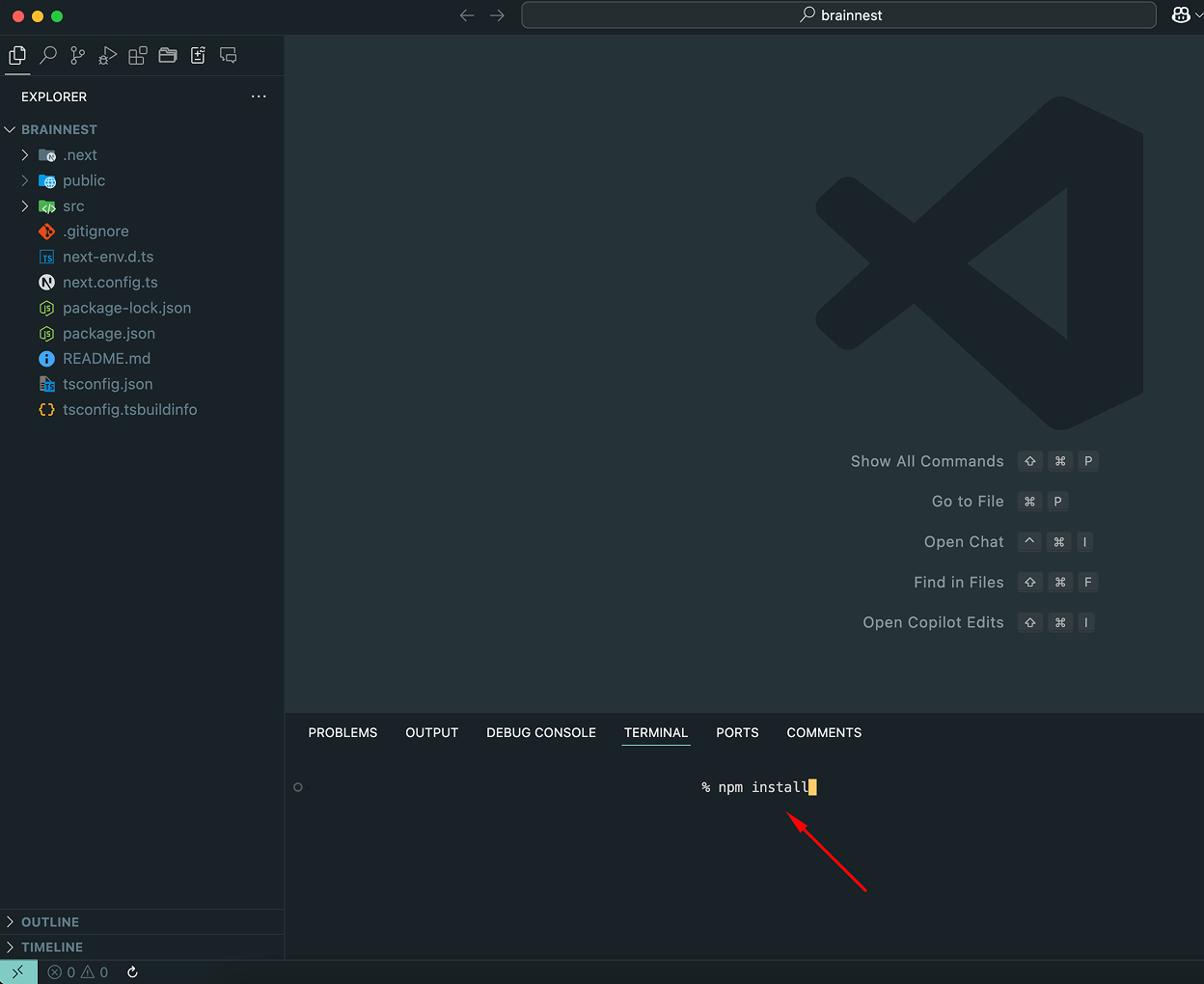Expand the src folder chevron
The height and width of the screenshot is (984, 1204).
tap(25, 206)
